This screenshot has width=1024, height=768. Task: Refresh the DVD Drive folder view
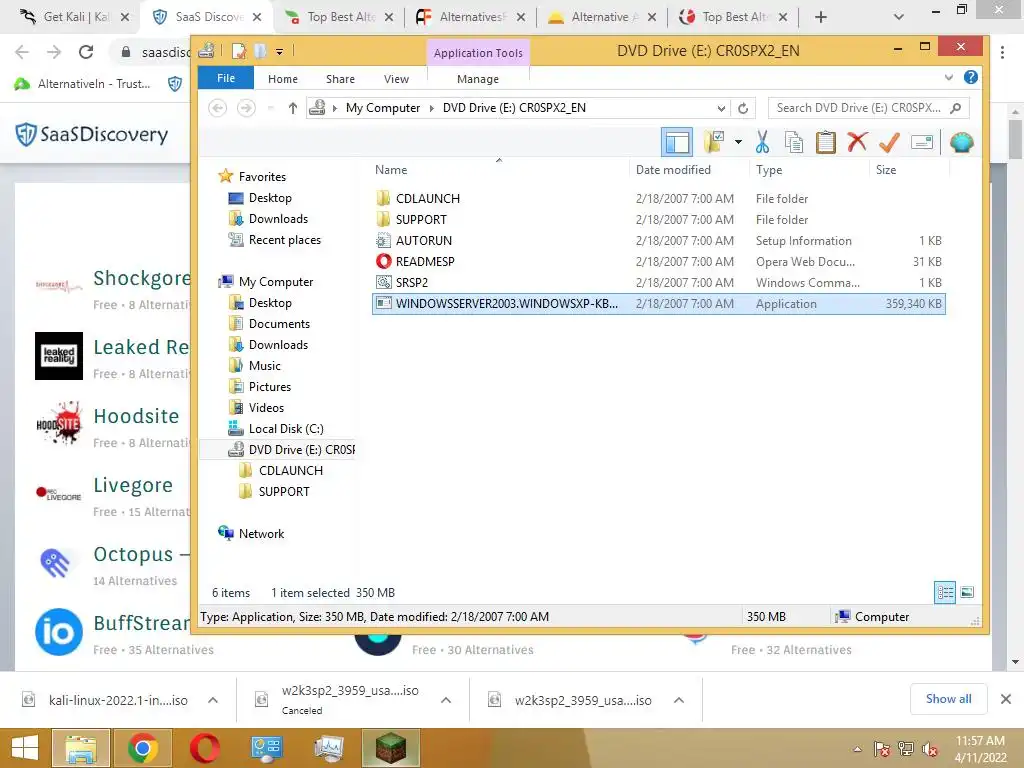(x=743, y=108)
